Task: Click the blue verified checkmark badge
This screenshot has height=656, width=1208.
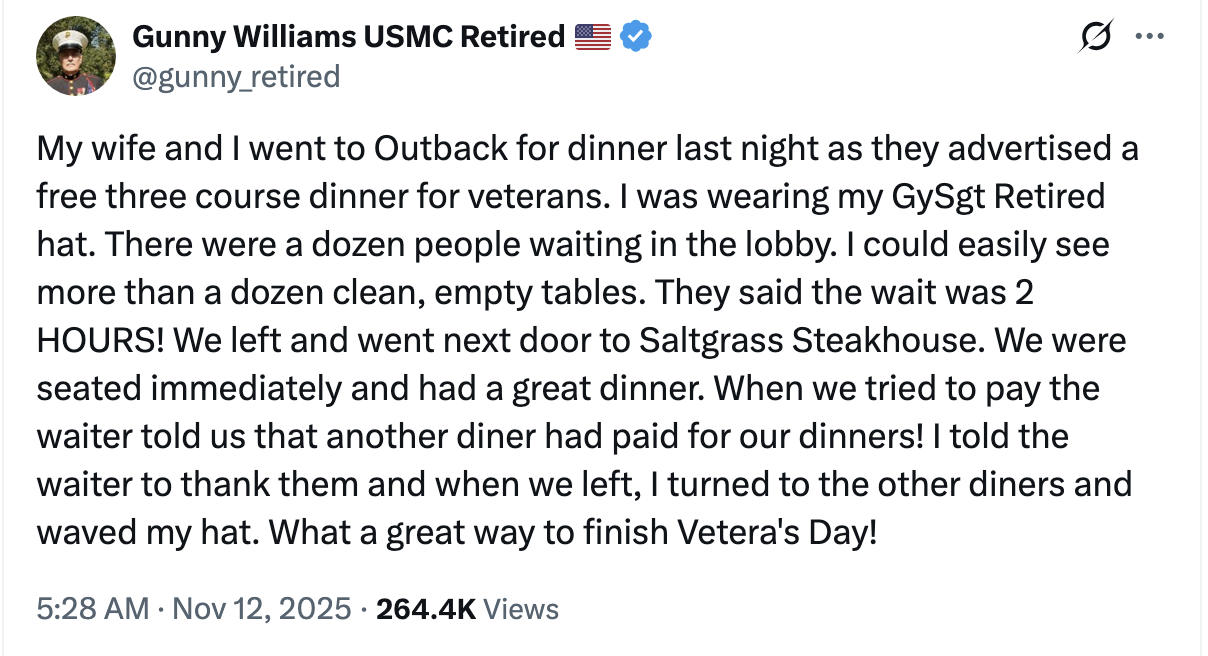Action: (637, 38)
